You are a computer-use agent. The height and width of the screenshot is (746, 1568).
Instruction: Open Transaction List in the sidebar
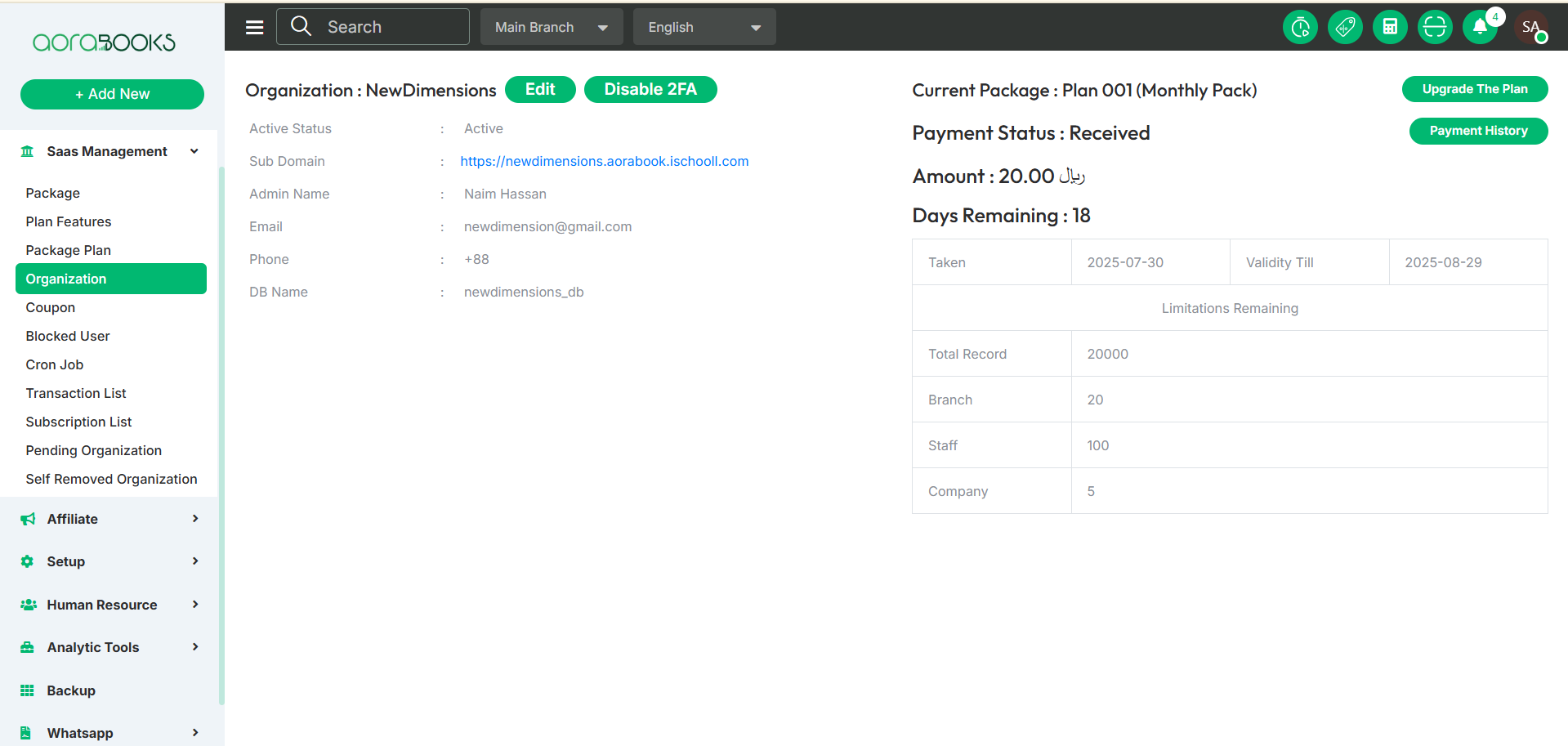click(x=76, y=393)
